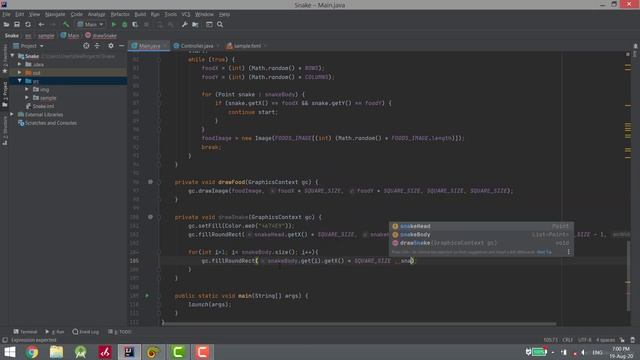
Task: Click the completion popup options dots
Action: click(x=569, y=252)
